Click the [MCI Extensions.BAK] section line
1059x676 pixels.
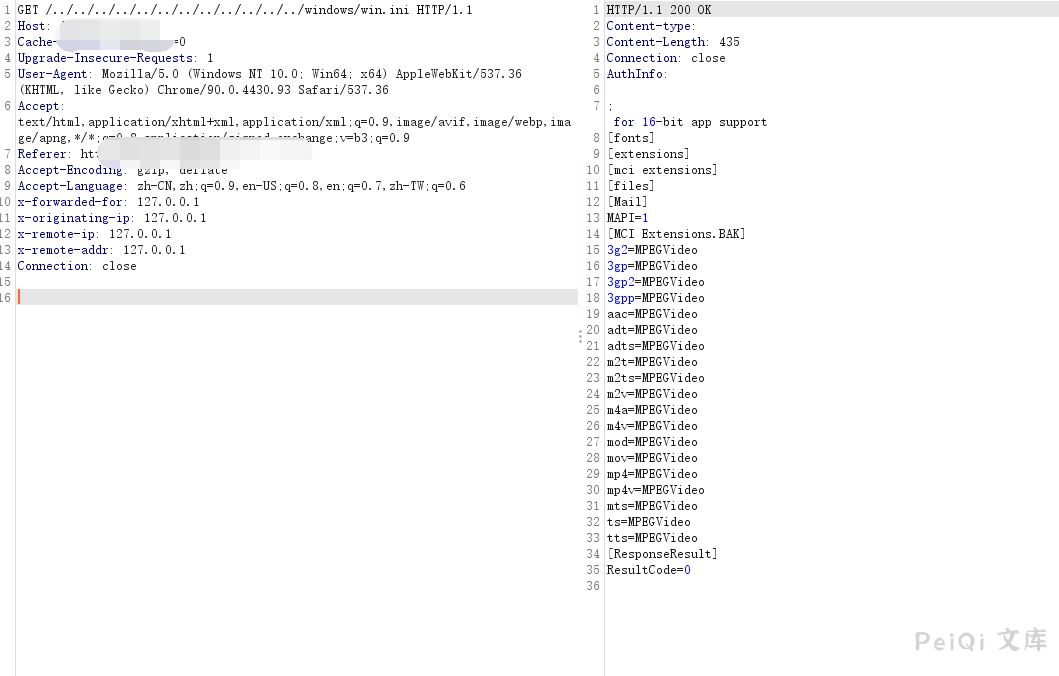676,234
